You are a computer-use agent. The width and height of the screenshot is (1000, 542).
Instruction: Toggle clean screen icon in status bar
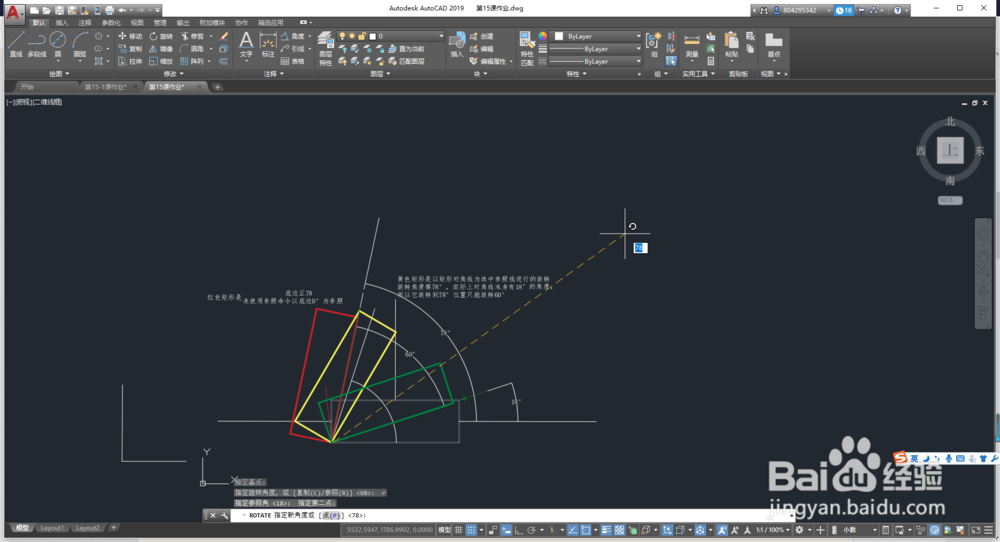click(x=976, y=530)
